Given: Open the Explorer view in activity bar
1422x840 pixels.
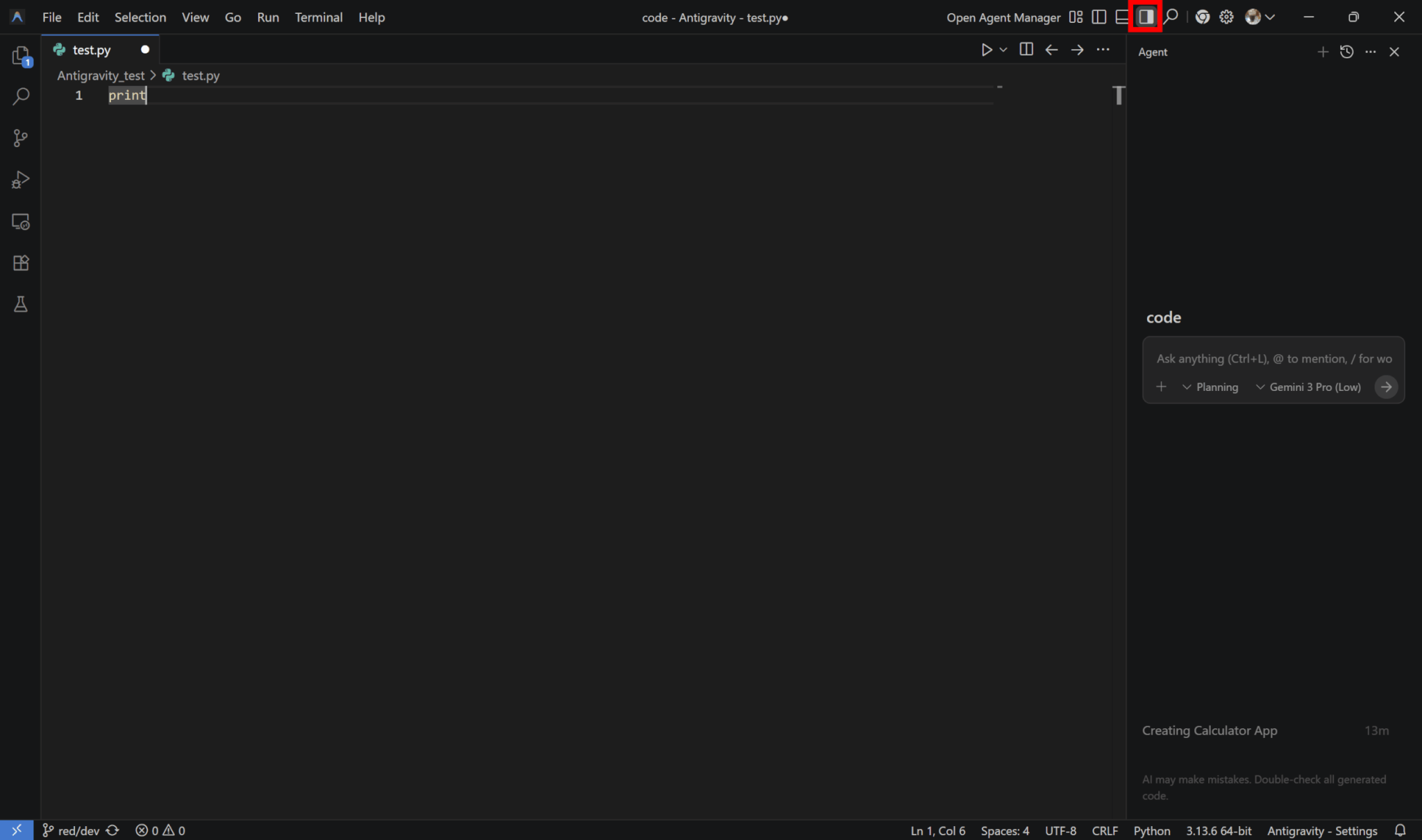Looking at the screenshot, I should coord(21,56).
